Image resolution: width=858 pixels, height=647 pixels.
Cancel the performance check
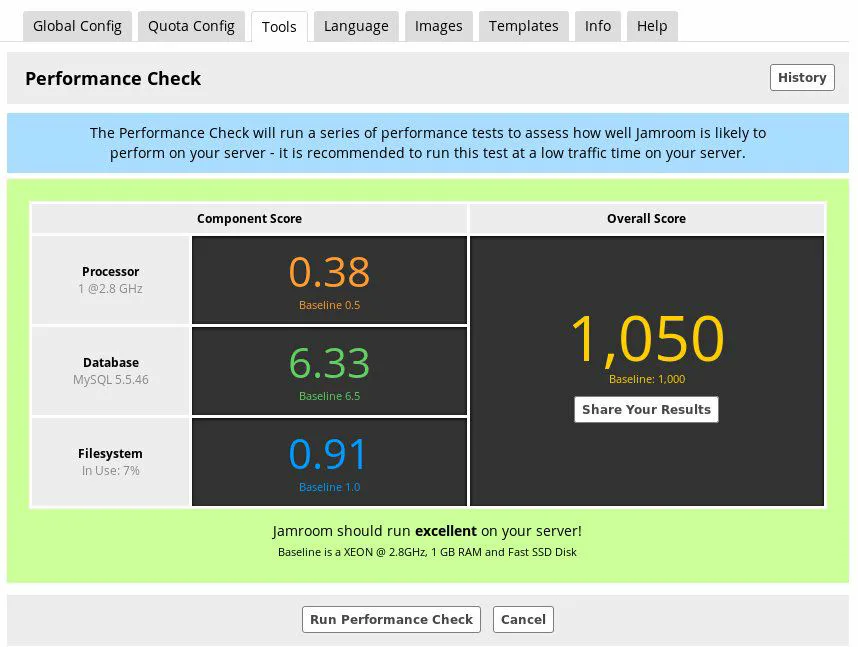point(523,619)
